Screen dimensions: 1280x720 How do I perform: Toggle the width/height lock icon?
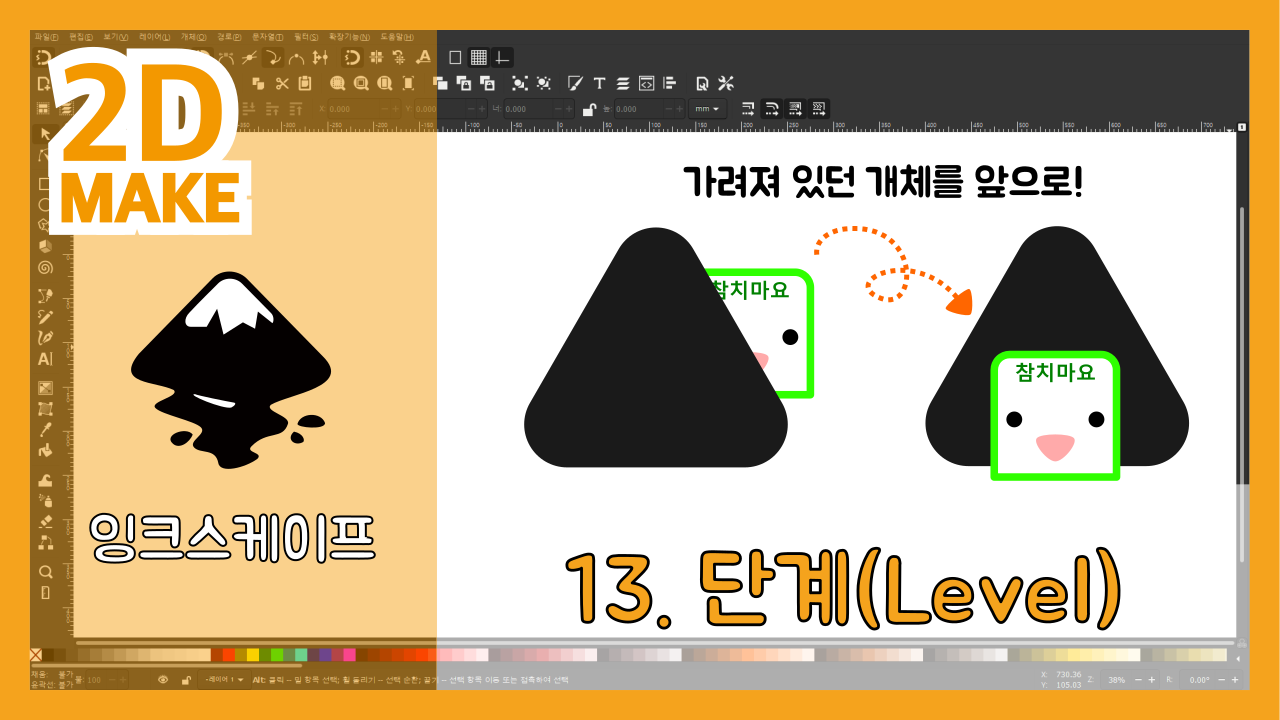point(590,108)
